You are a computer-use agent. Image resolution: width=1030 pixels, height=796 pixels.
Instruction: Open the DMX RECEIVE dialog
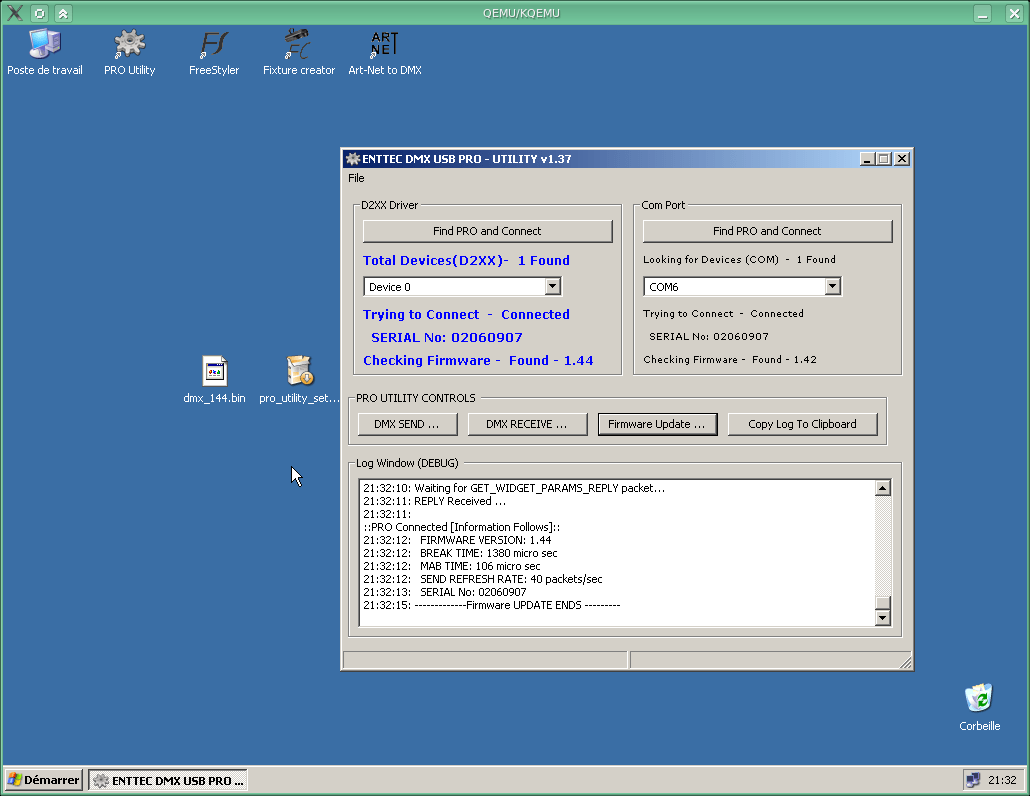pyautogui.click(x=527, y=424)
